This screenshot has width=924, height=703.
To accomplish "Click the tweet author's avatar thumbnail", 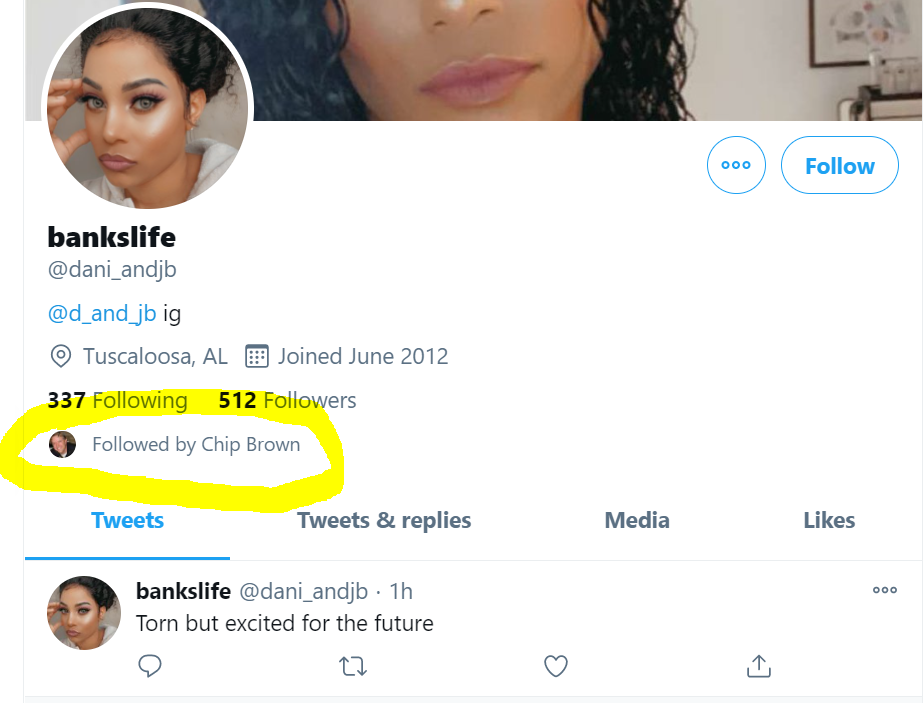I will click(84, 612).
